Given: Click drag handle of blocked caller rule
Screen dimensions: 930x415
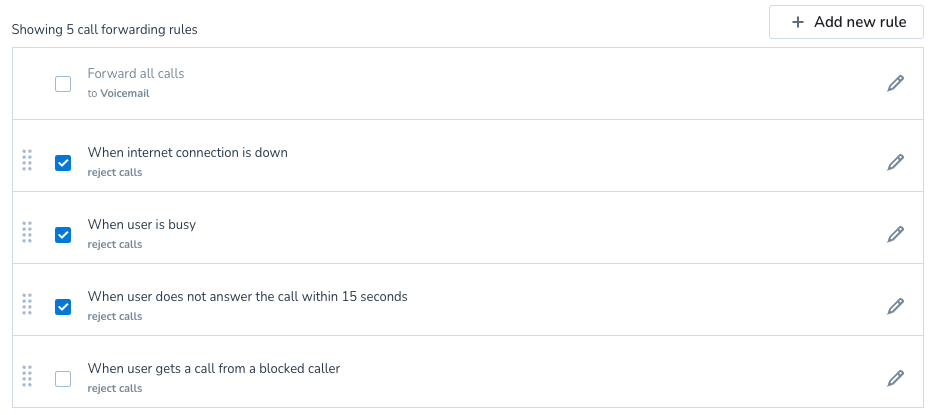Looking at the screenshot, I should (x=27, y=376).
